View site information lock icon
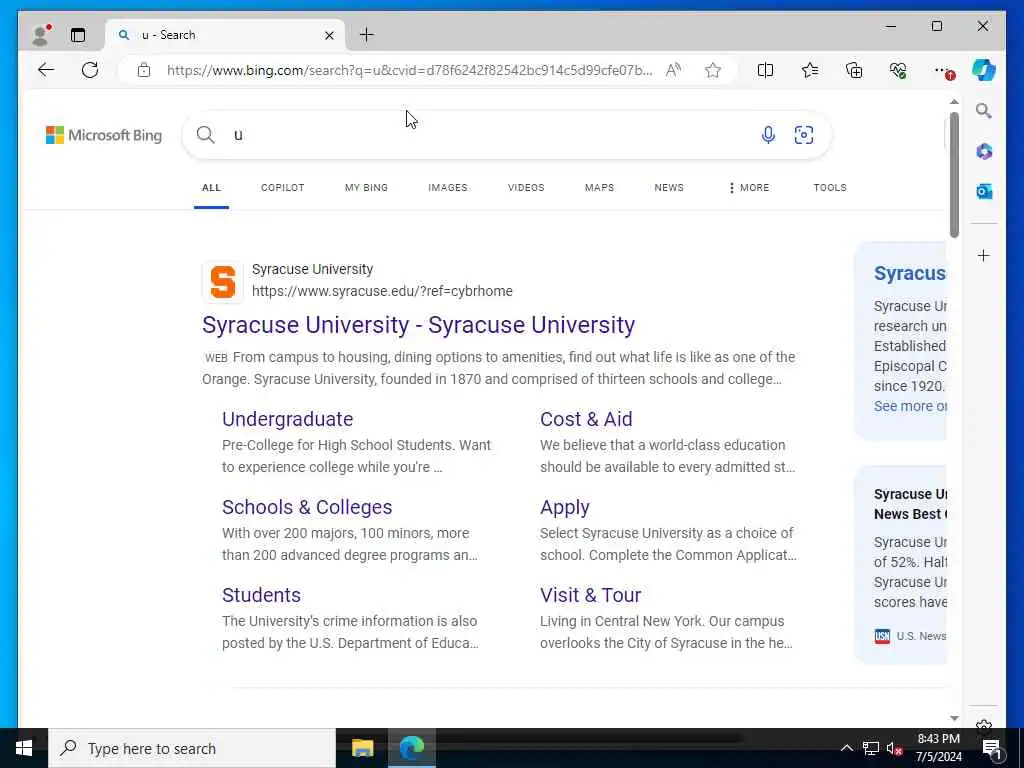1024x768 pixels. tap(144, 70)
